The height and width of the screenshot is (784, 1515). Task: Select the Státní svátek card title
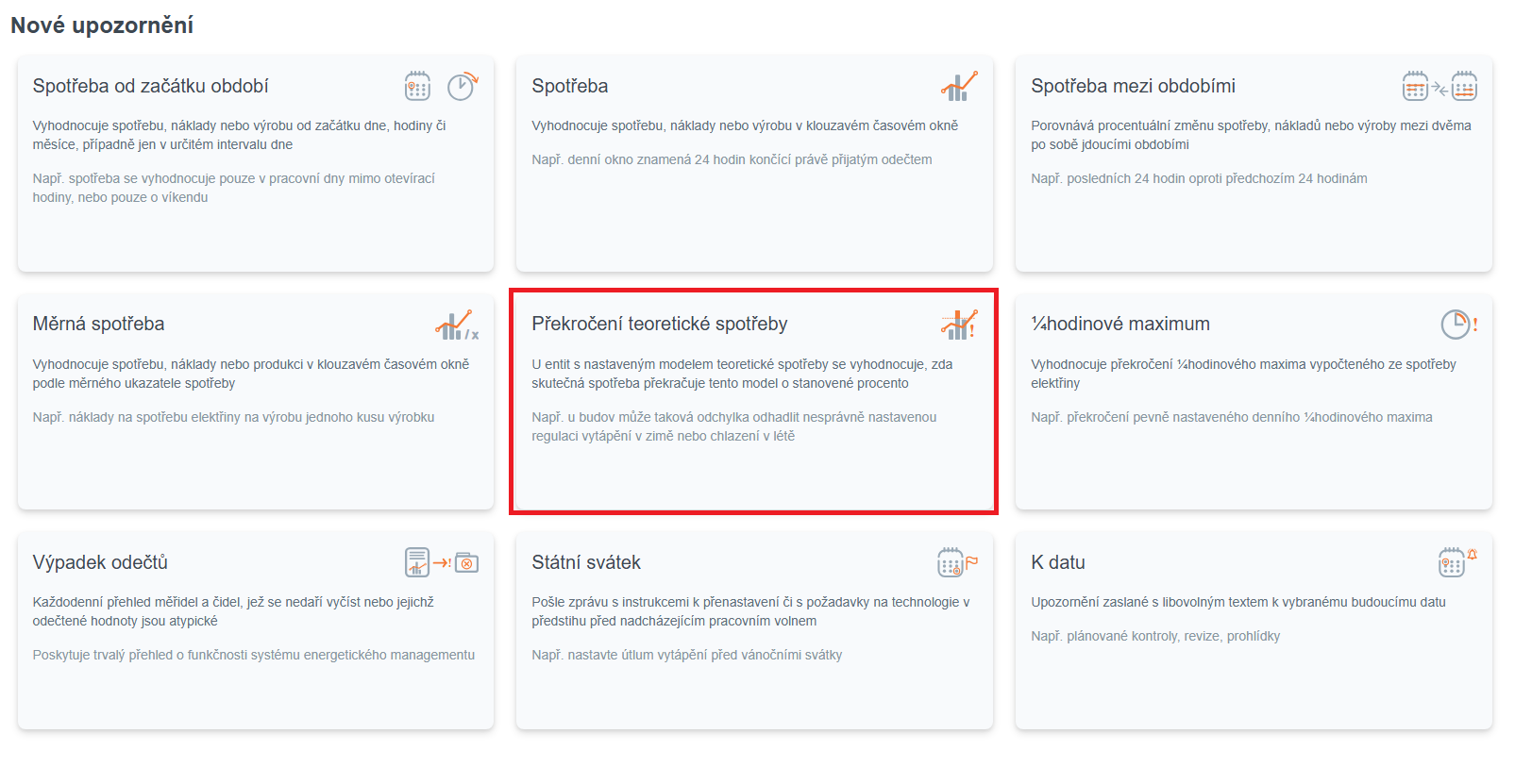click(x=585, y=562)
